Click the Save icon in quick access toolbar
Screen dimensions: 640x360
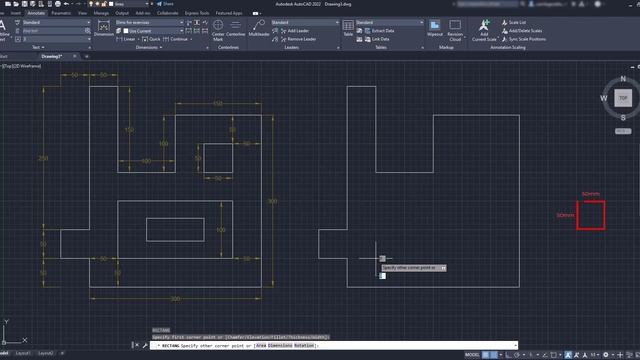(24, 4)
